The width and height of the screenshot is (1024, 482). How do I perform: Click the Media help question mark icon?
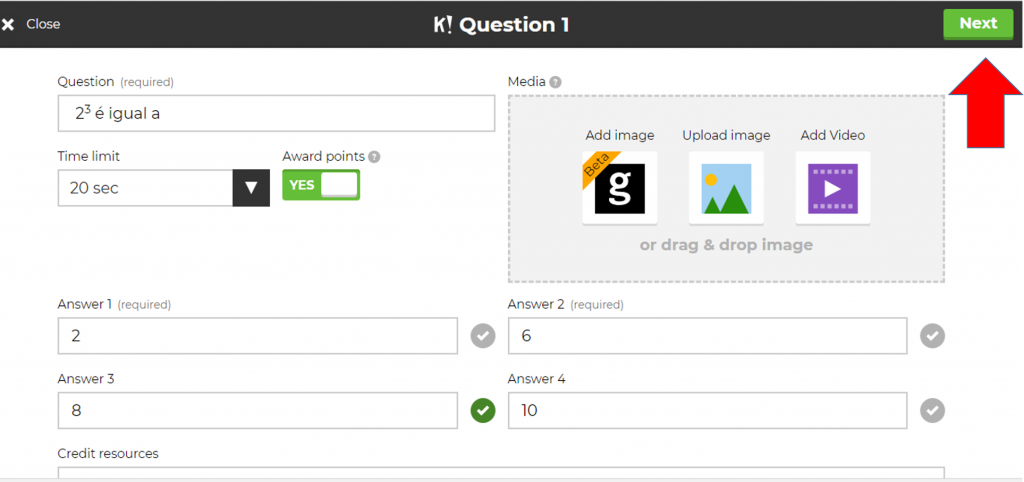point(555,82)
